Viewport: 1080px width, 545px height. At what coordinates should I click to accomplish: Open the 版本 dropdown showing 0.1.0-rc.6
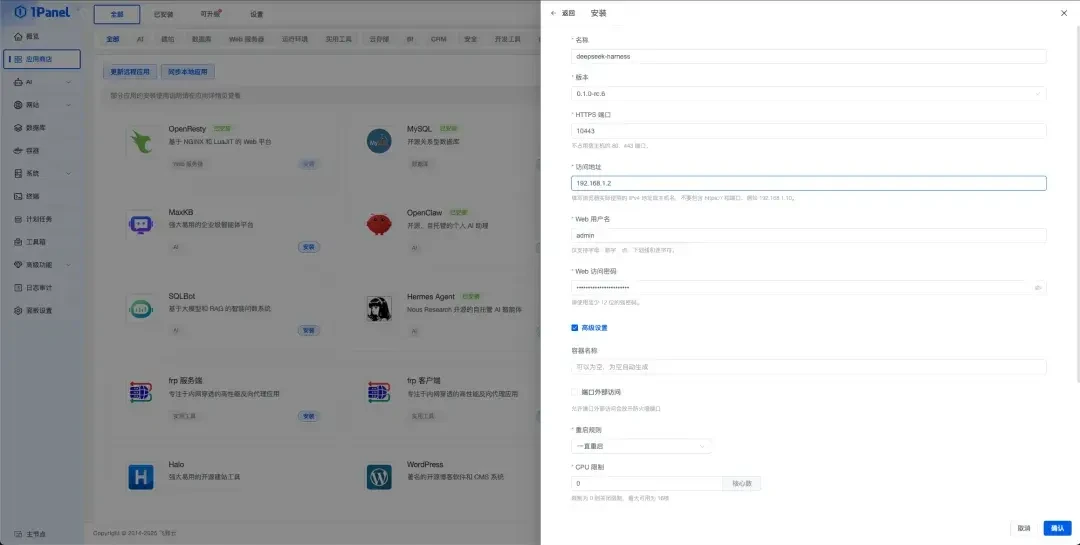(809, 94)
